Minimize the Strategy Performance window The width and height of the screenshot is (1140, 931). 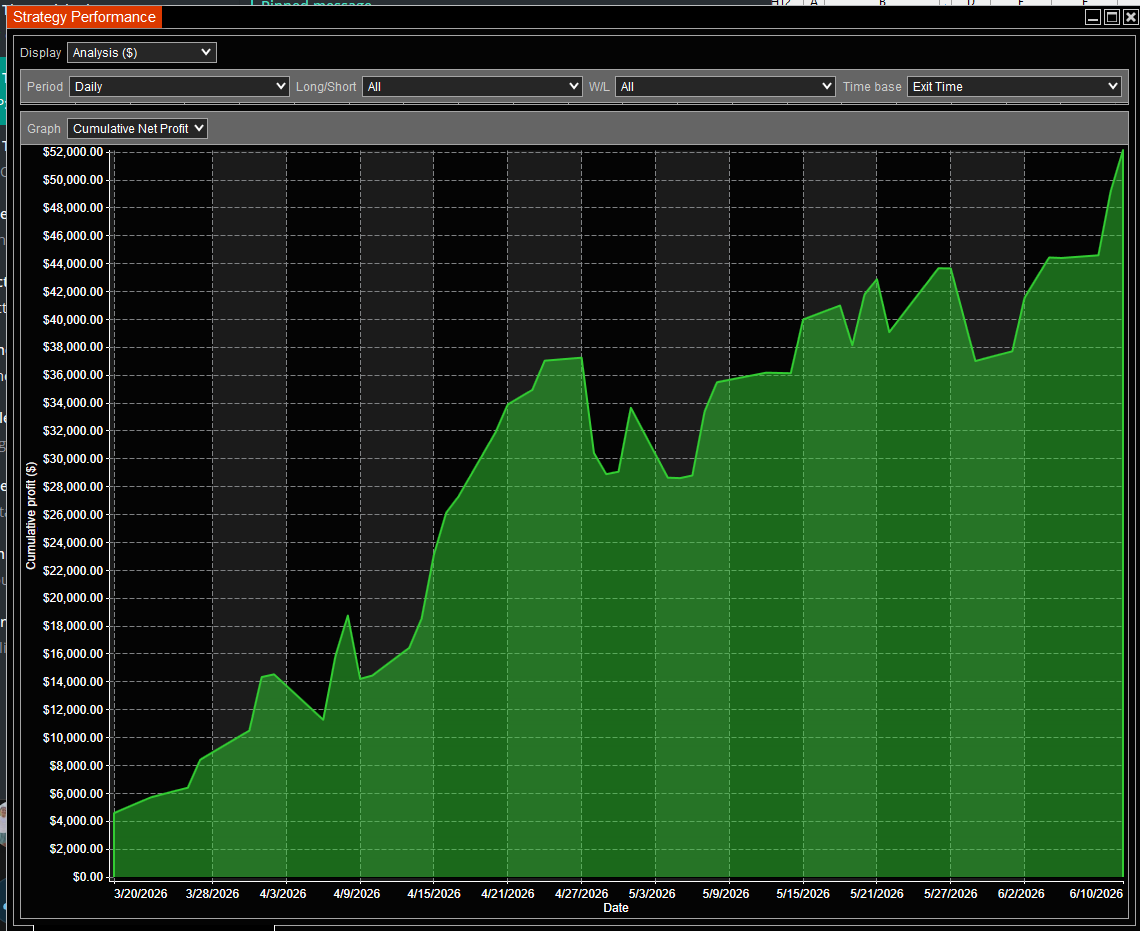[x=1093, y=17]
